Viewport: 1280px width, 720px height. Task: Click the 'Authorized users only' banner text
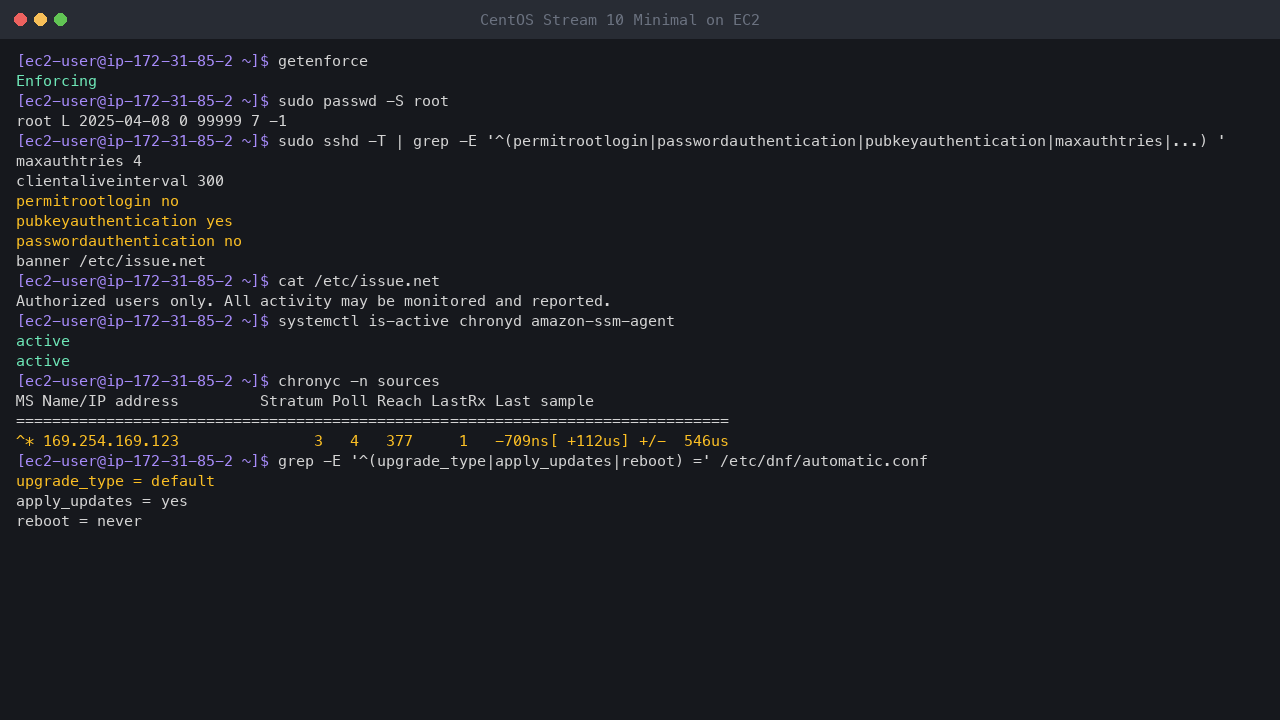click(313, 301)
